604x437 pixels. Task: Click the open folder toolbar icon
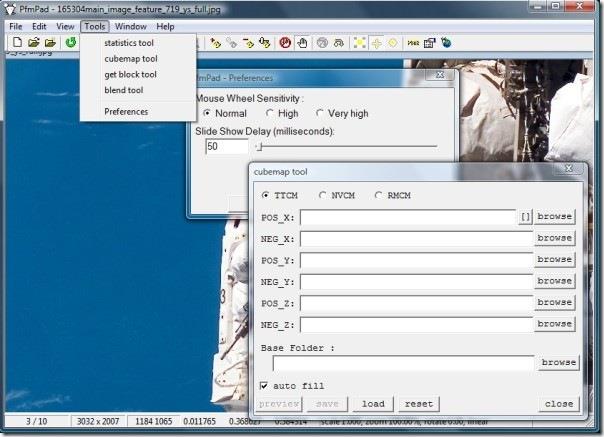(32, 43)
